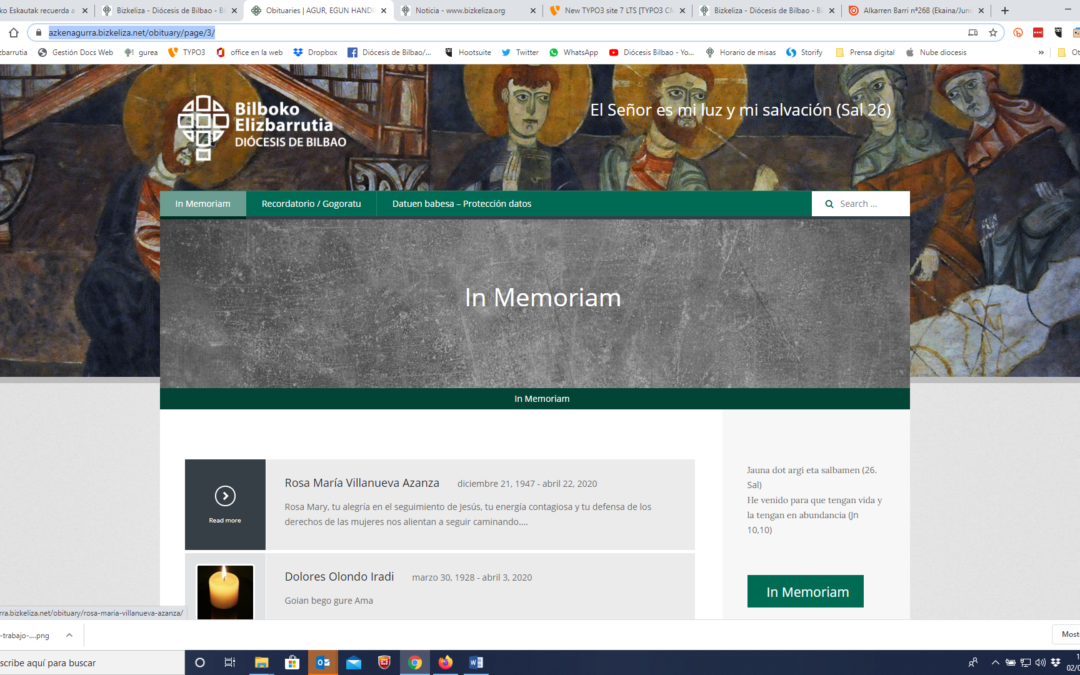Open Datuen babesa – Protección datos
Viewport: 1080px width, 675px height.
(461, 204)
